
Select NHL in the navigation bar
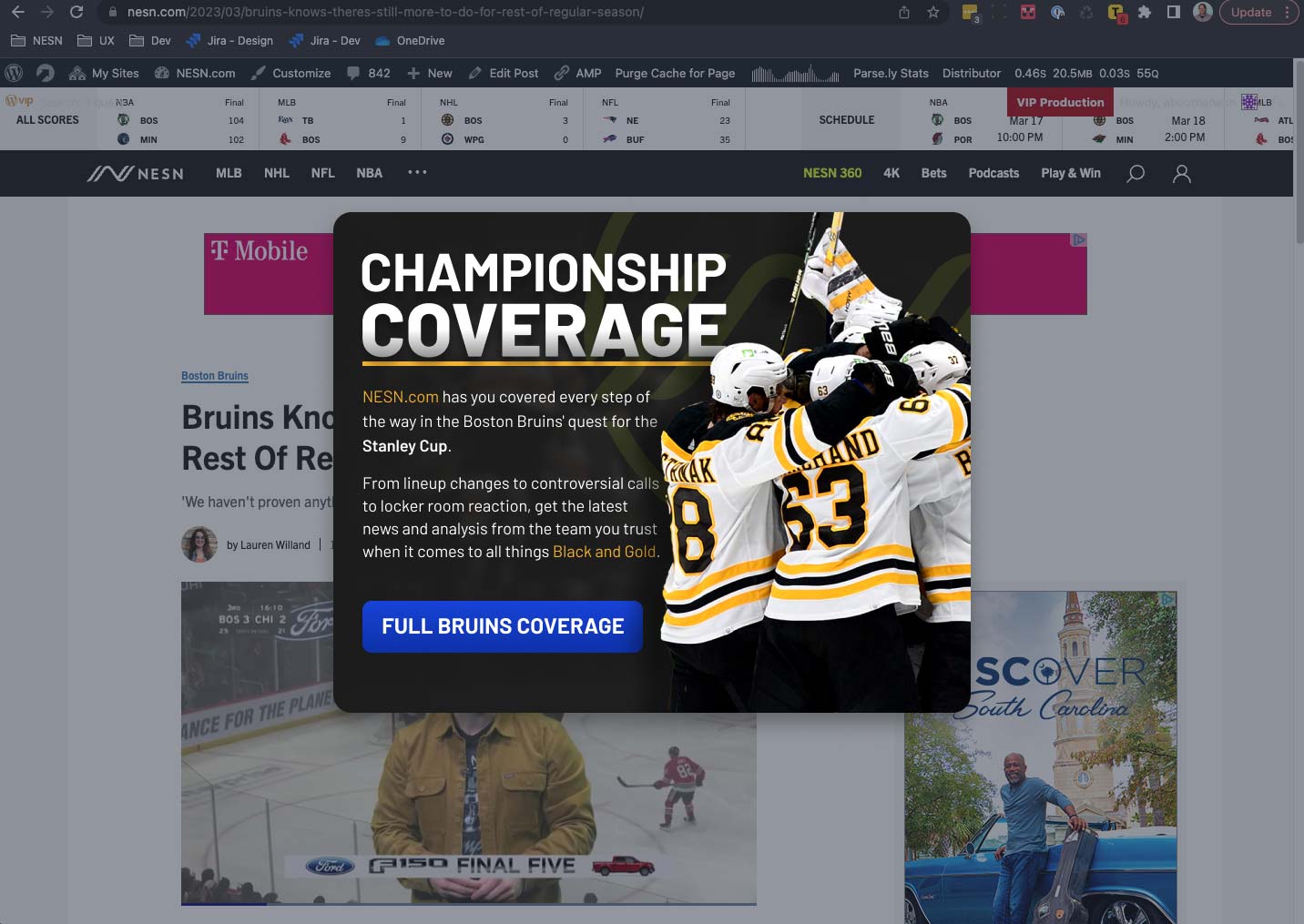point(276,173)
